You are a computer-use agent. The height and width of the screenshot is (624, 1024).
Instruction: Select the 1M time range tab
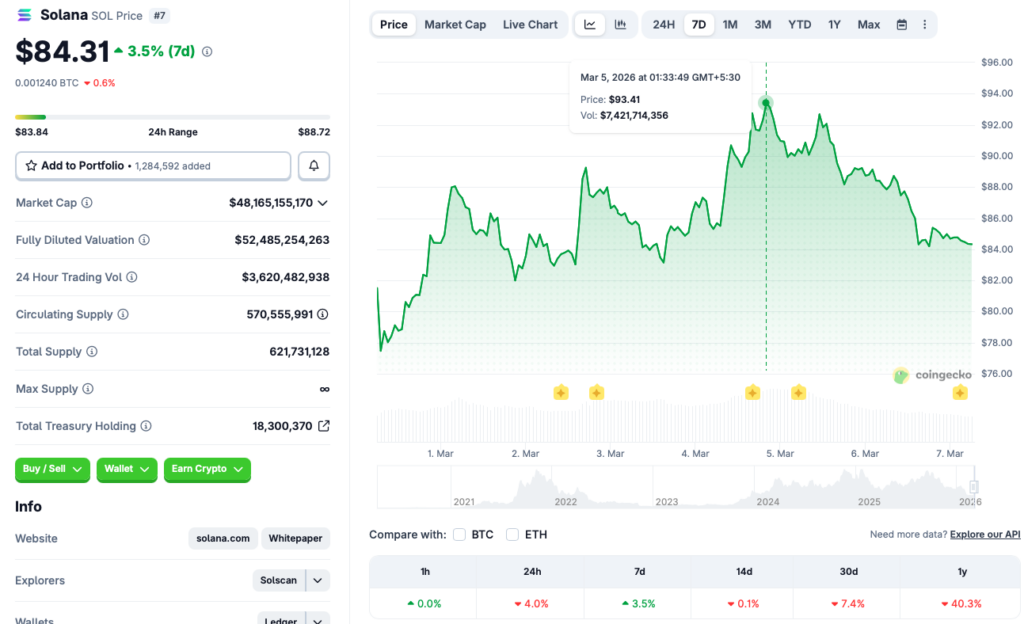730,24
